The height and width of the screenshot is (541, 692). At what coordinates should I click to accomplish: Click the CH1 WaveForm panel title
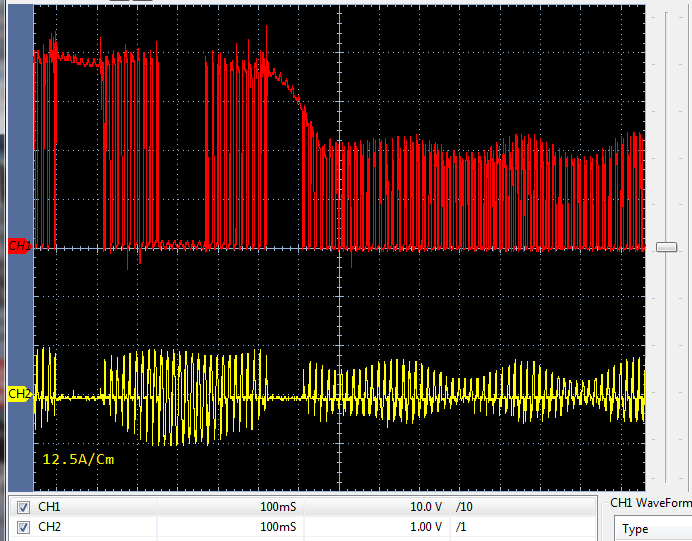(x=651, y=503)
